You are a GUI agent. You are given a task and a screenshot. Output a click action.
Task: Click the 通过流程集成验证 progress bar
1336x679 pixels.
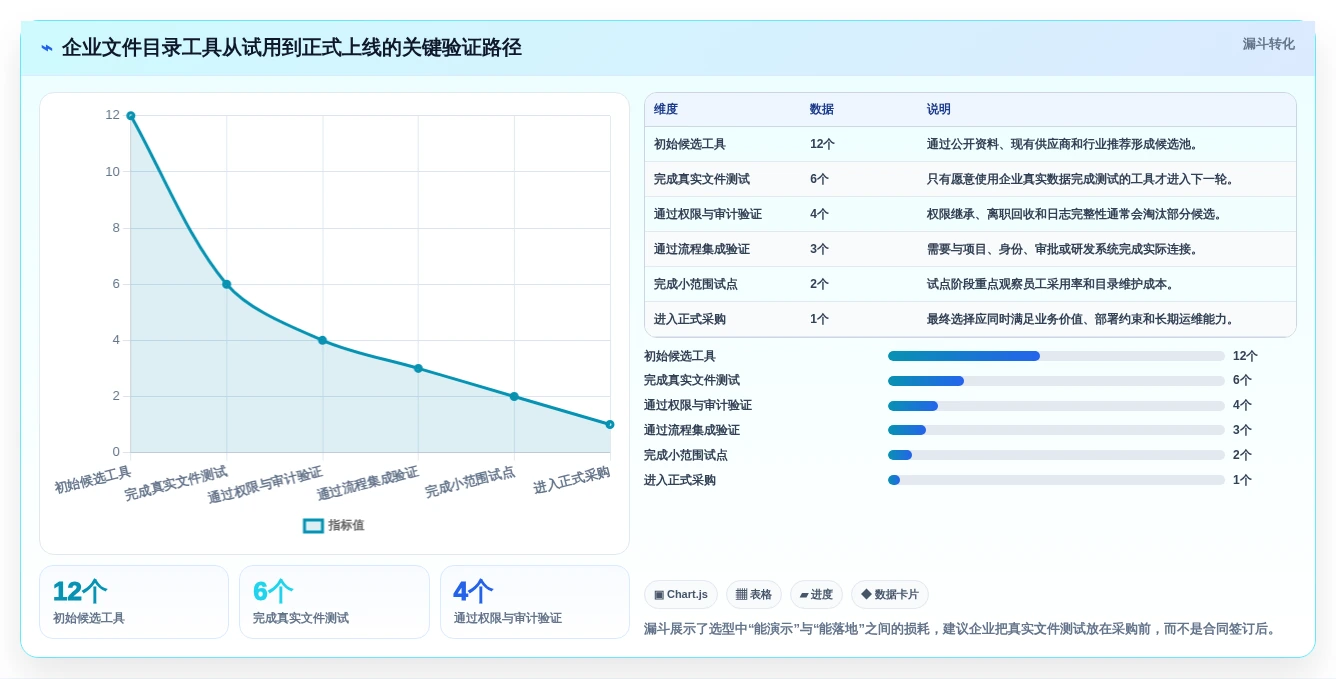pyautogui.click(x=1056, y=430)
